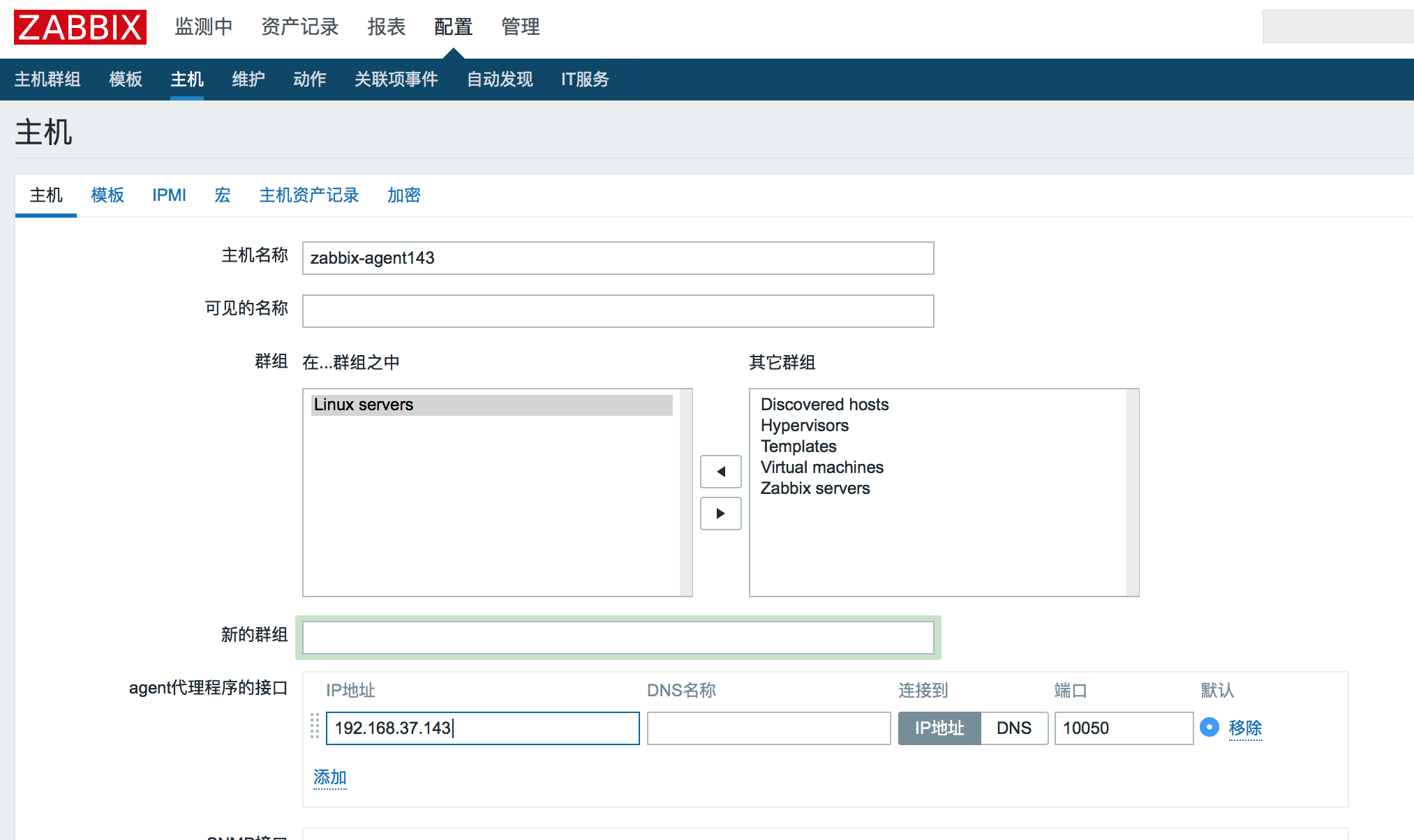This screenshot has width=1414, height=840.
Task: Go to 模板 in blue submenu bar
Action: click(126, 80)
